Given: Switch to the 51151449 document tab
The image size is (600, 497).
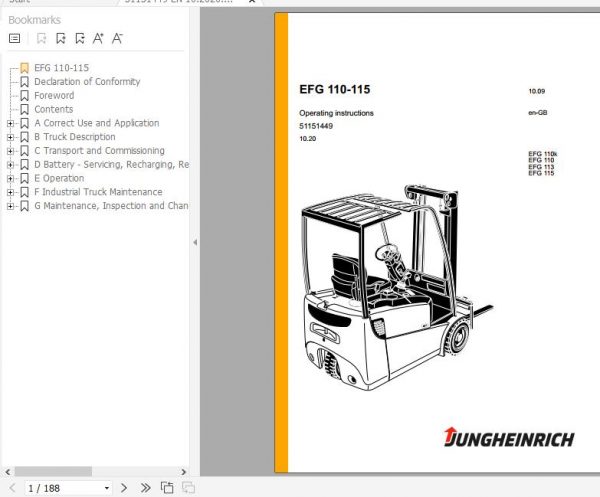Looking at the screenshot, I should (179, 1).
